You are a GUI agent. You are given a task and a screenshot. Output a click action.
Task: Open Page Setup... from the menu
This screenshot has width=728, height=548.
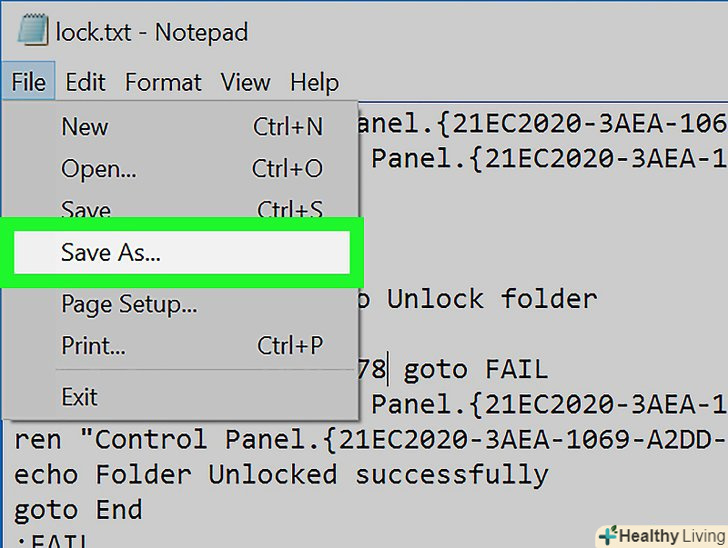click(129, 304)
